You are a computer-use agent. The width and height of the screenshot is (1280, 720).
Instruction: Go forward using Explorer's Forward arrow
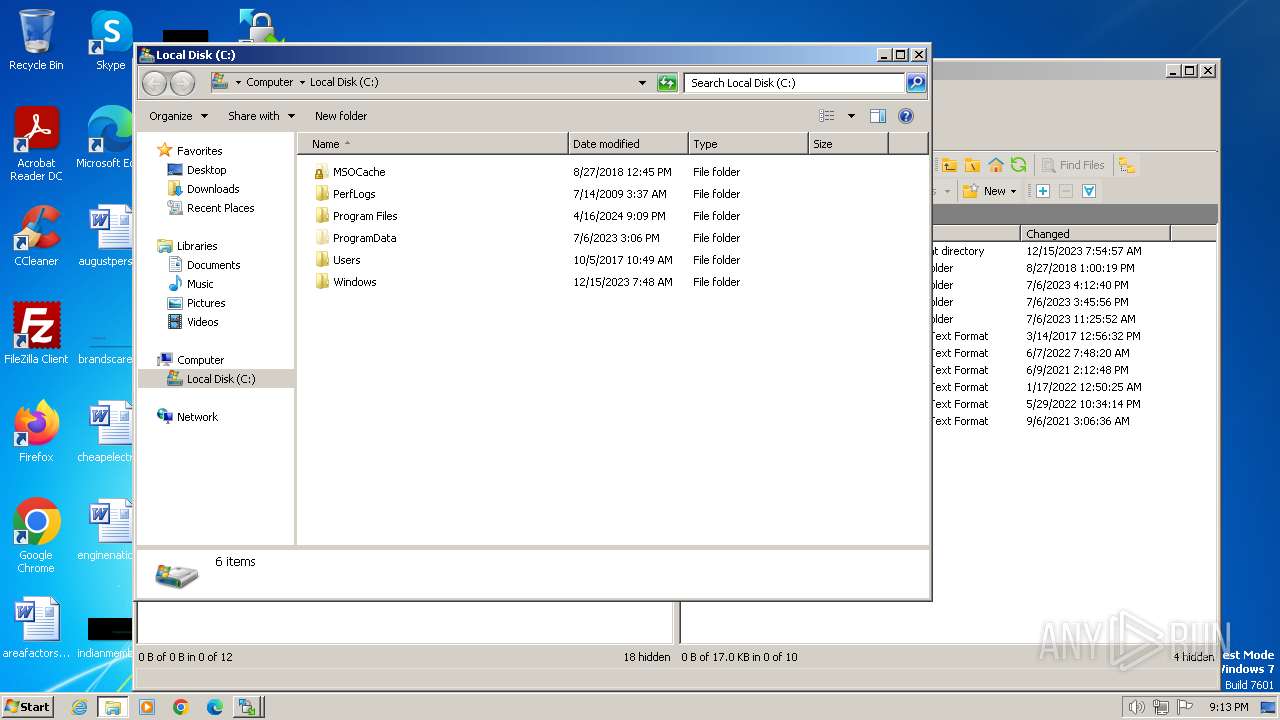182,83
